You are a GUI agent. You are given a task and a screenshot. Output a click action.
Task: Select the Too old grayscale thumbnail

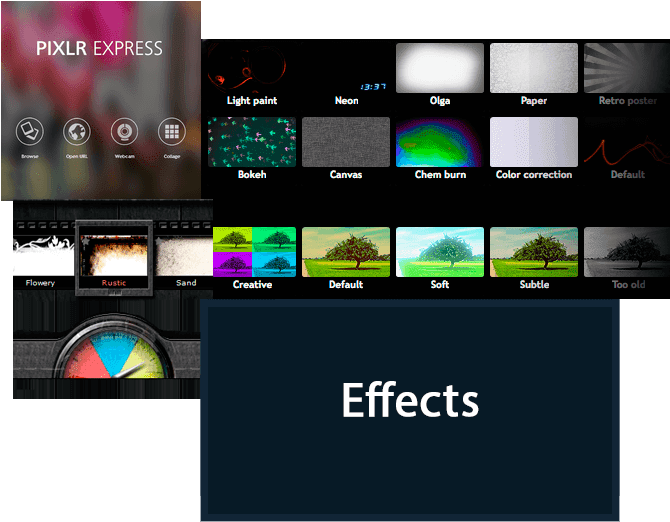click(x=627, y=252)
